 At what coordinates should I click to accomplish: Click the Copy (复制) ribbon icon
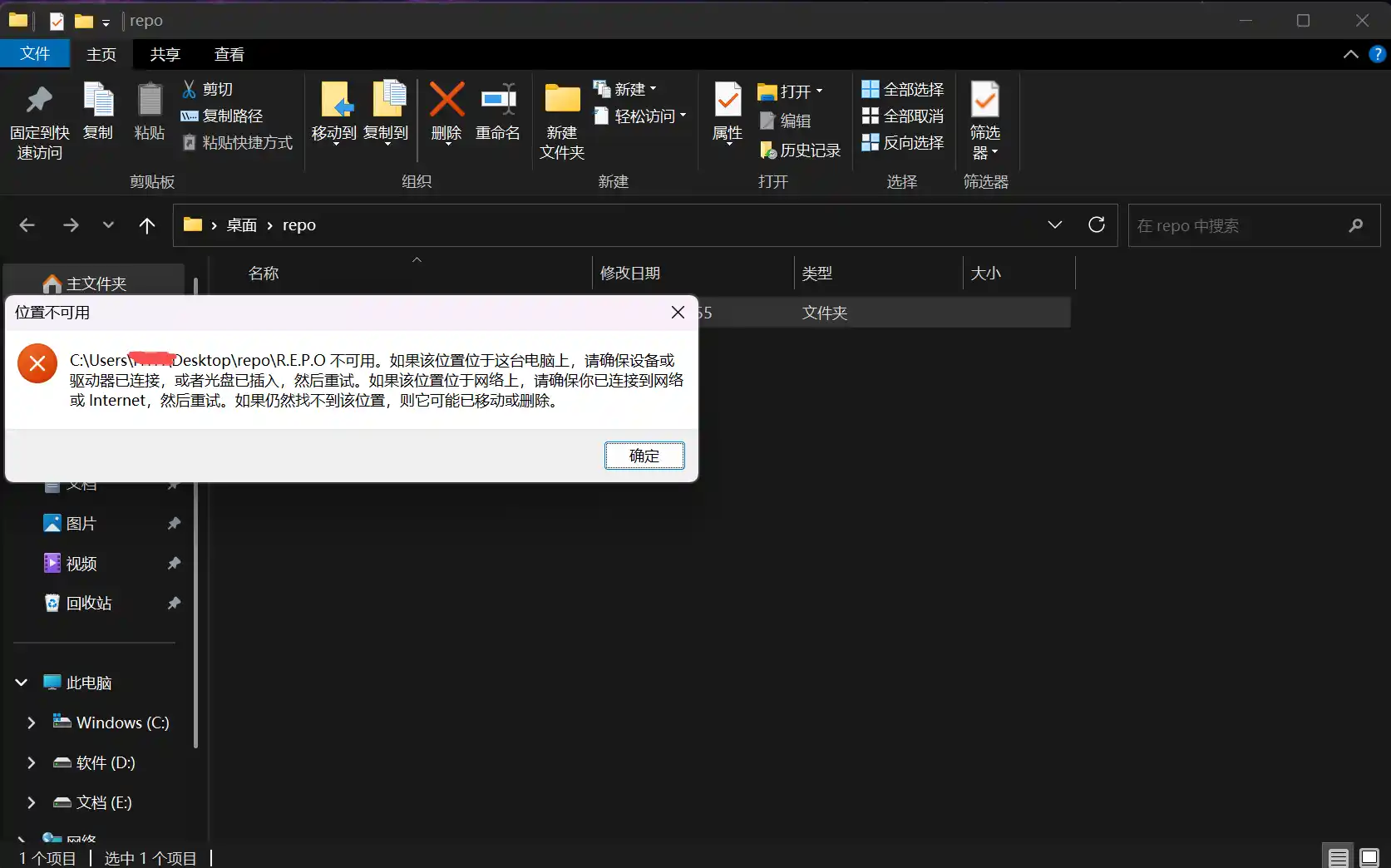coord(98,101)
